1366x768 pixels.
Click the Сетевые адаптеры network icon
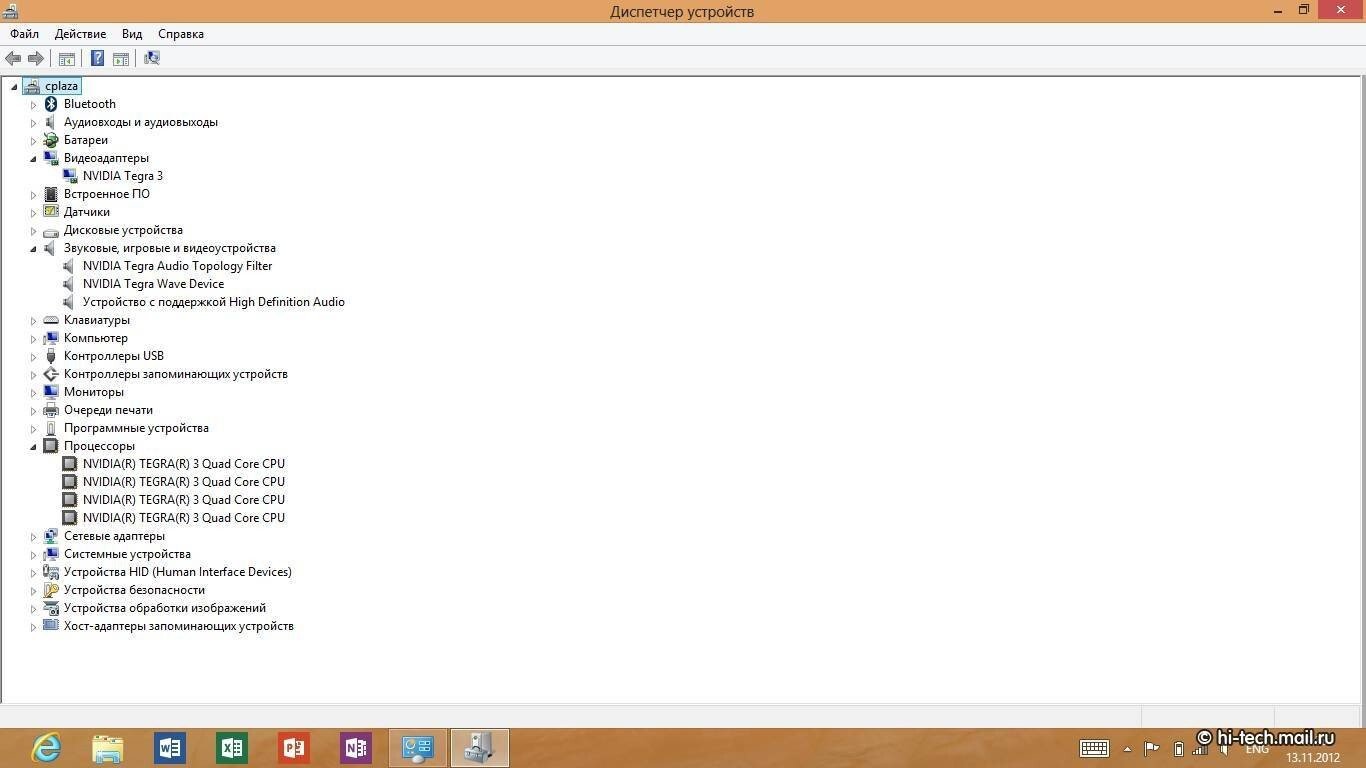click(x=51, y=536)
